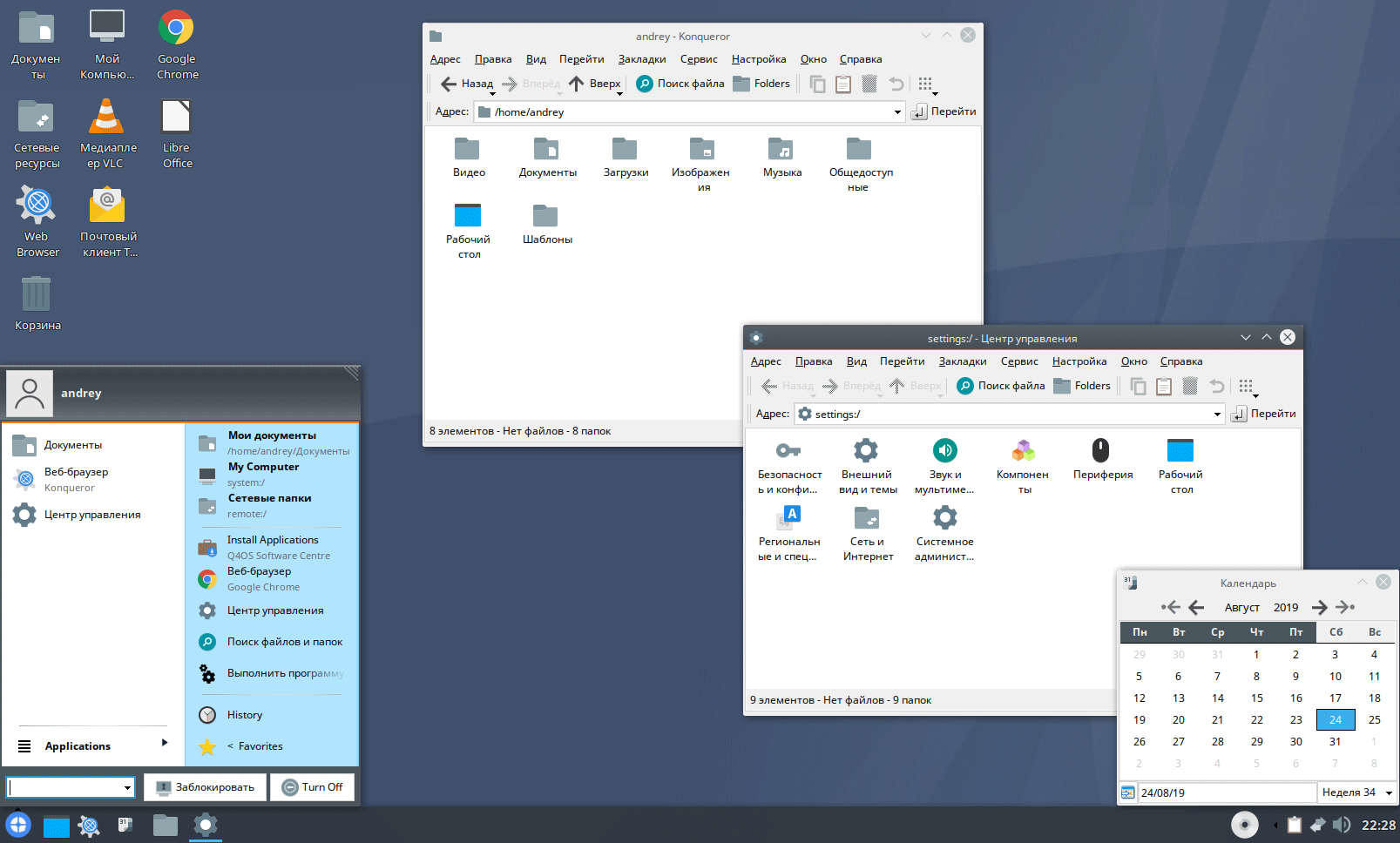Select August 15 in the calendar

coord(1256,698)
